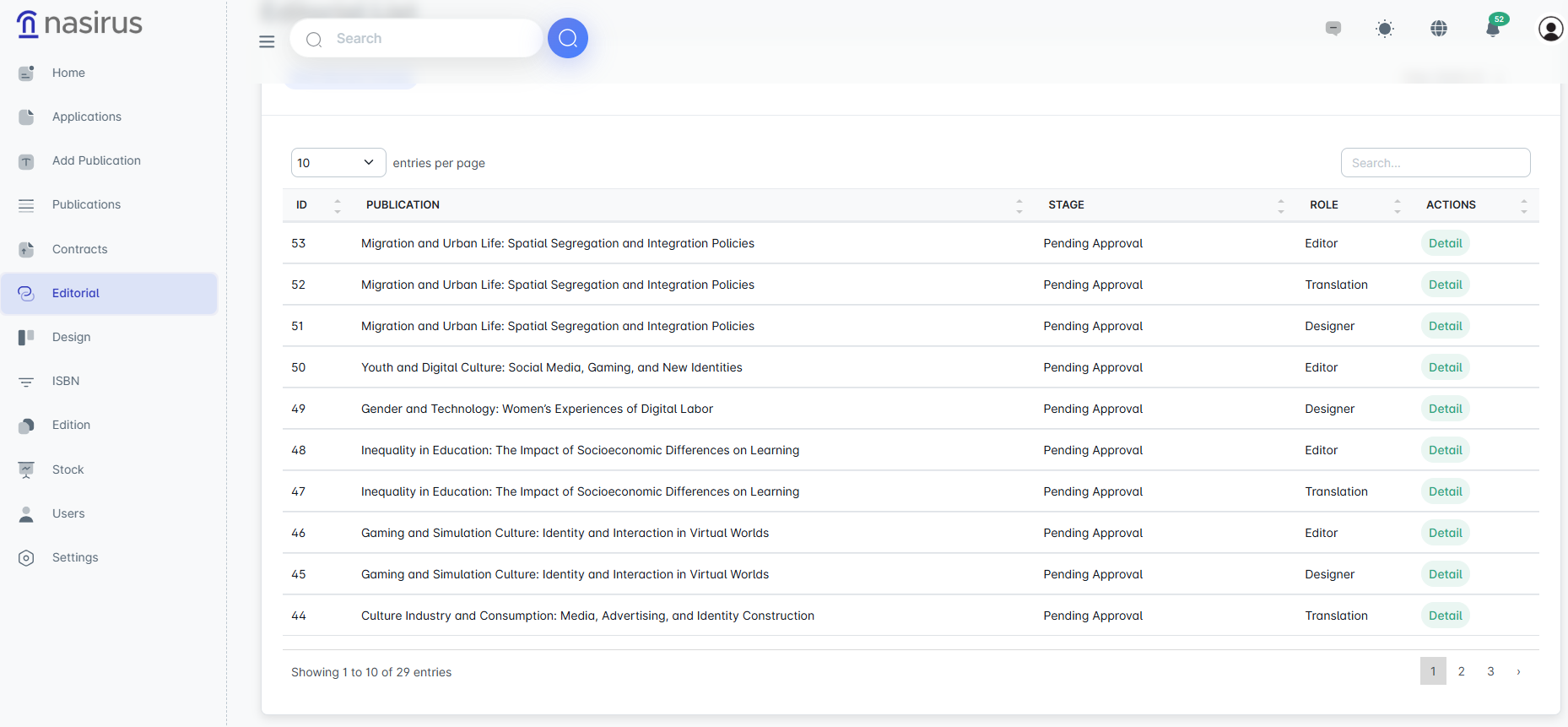Viewport: 1568px width, 727px height.
Task: Open Detail for publication ID 53
Action: (x=1445, y=243)
